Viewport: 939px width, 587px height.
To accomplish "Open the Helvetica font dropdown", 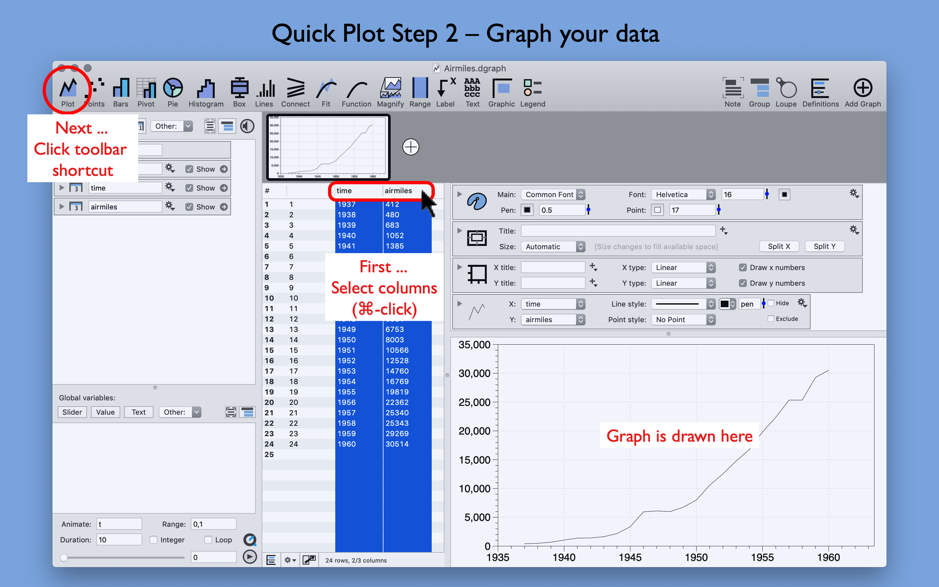I will coord(682,195).
